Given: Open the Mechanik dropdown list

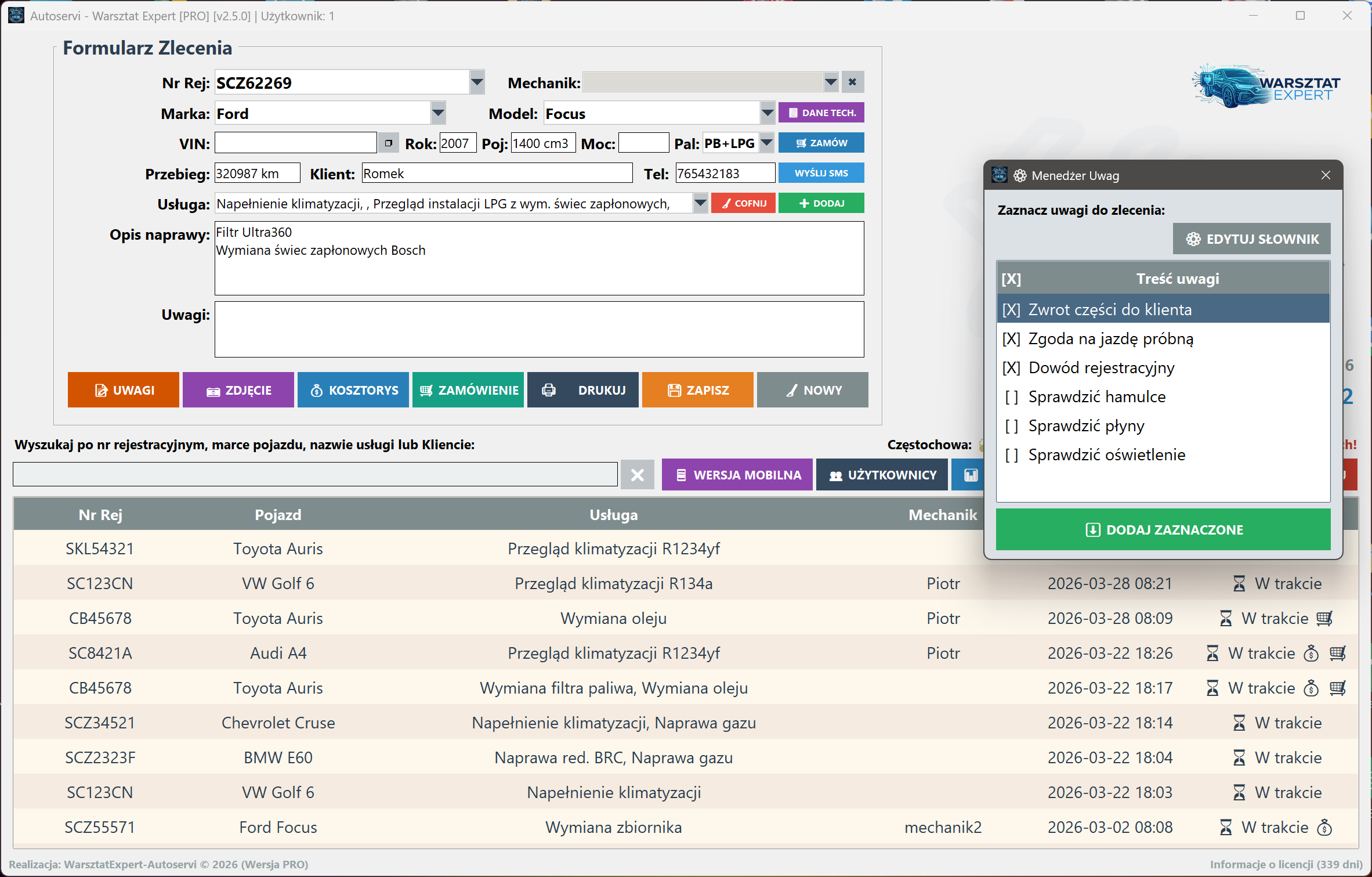Looking at the screenshot, I should click(x=831, y=82).
